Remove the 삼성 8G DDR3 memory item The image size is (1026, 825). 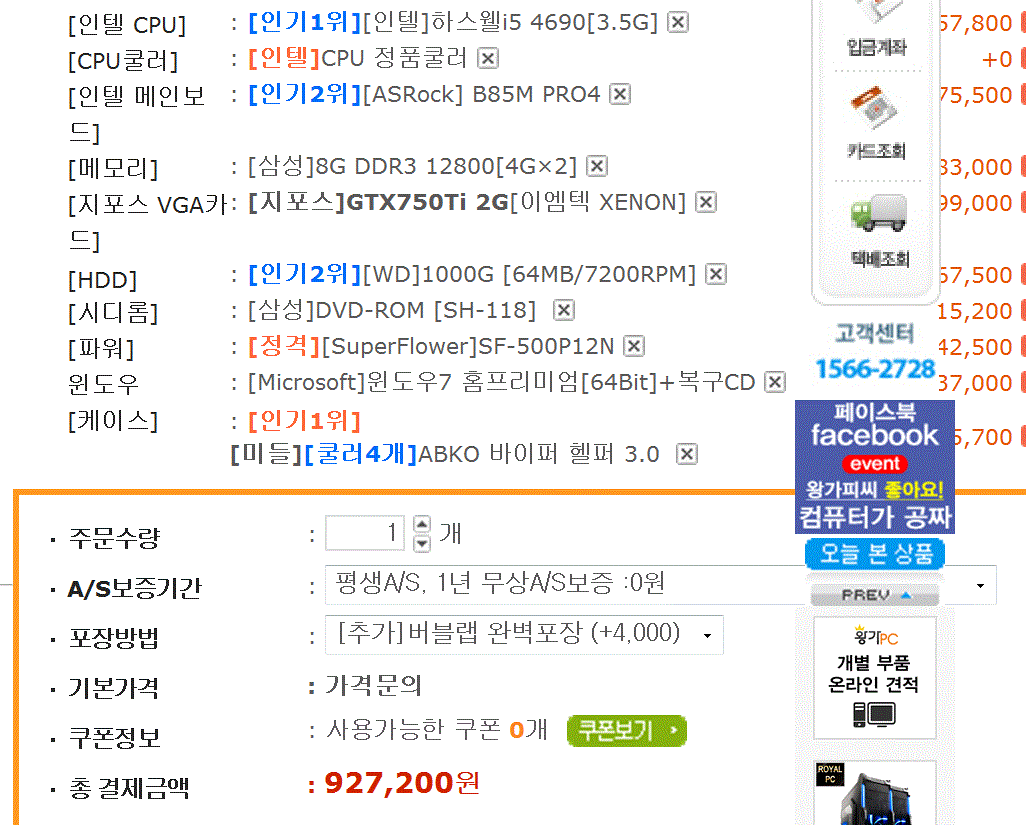point(597,166)
